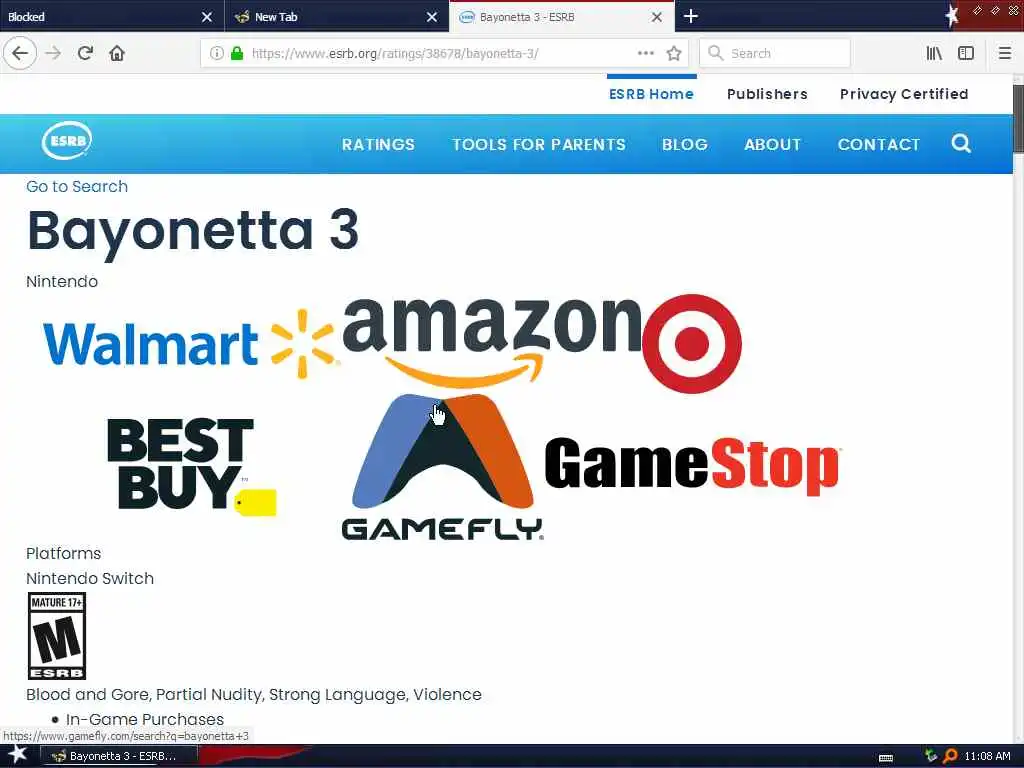Open the CONTACT menu item
1024x768 pixels.
coord(879,144)
